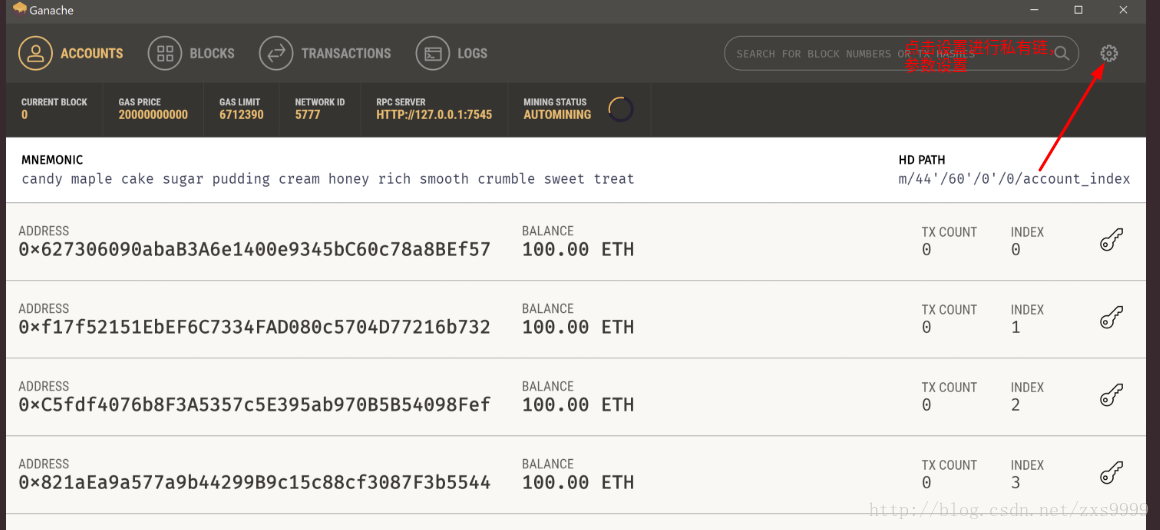The image size is (1160, 530).
Task: Select address 0x627306090abaB3A6e1400e9345bC60c78a8BEf57
Action: click(254, 249)
